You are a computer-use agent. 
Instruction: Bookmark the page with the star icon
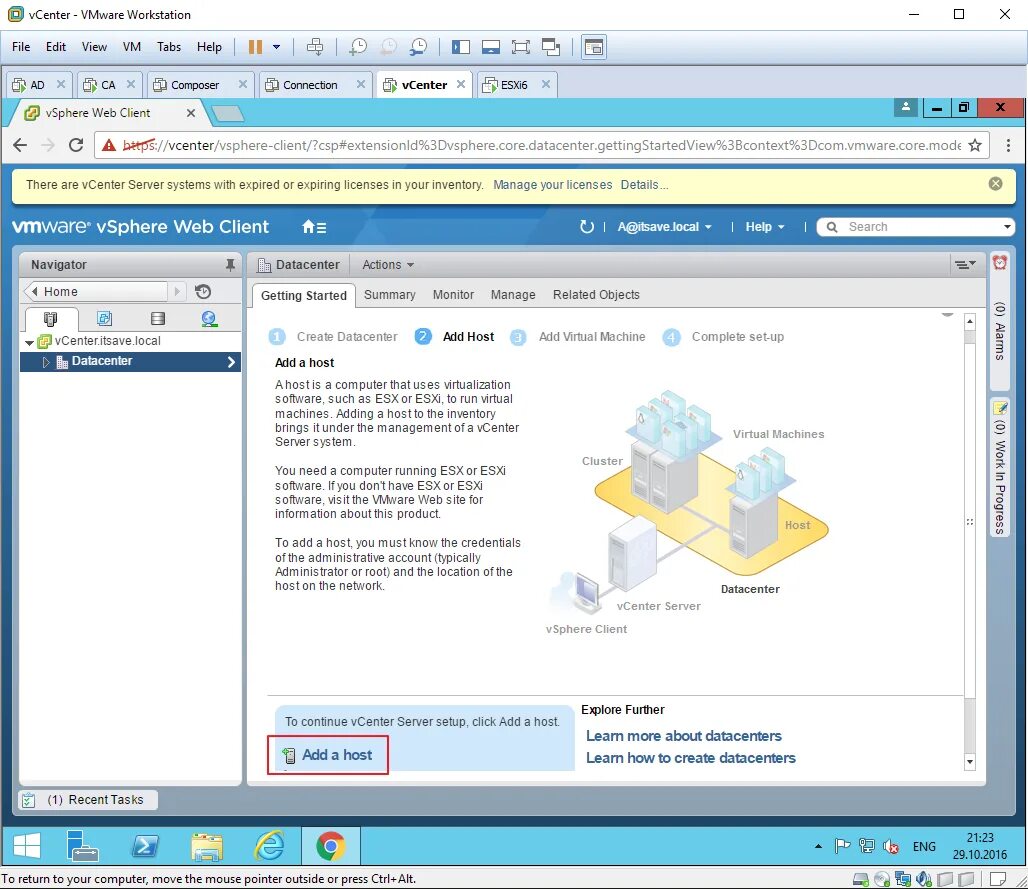(975, 145)
